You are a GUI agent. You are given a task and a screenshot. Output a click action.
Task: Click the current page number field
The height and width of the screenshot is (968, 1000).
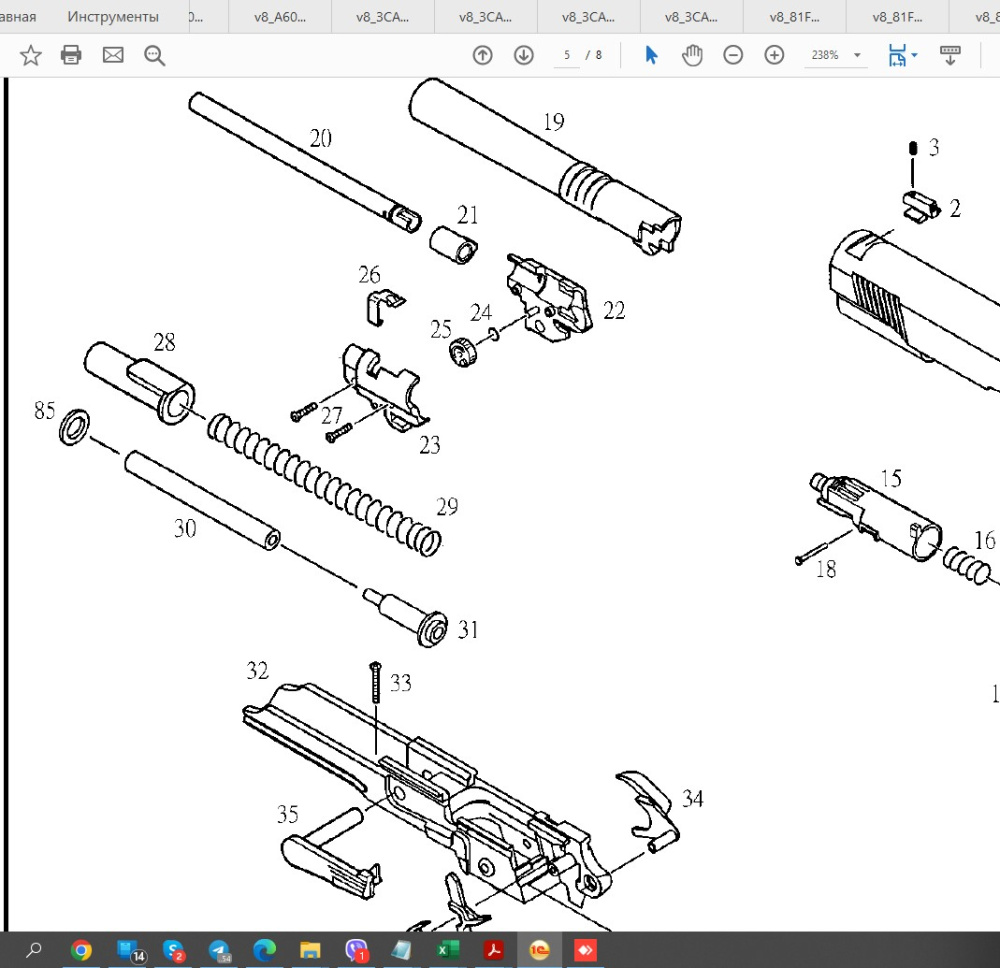[x=566, y=55]
